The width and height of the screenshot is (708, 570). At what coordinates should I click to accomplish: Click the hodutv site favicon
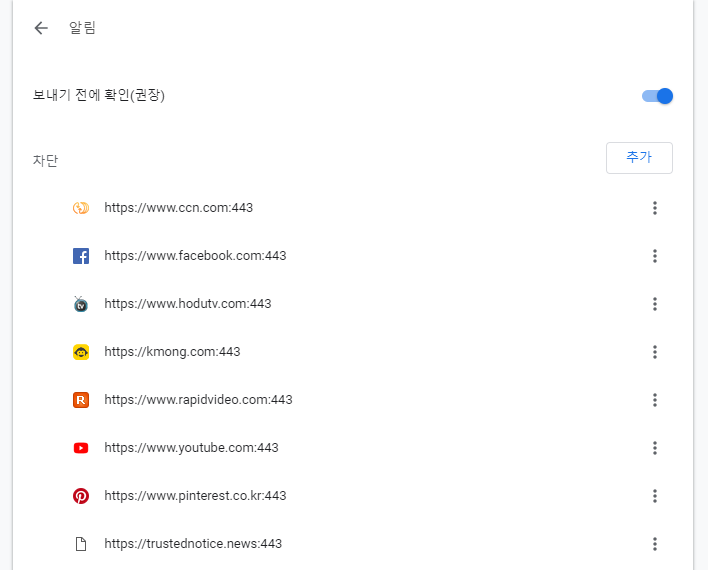tap(81, 304)
